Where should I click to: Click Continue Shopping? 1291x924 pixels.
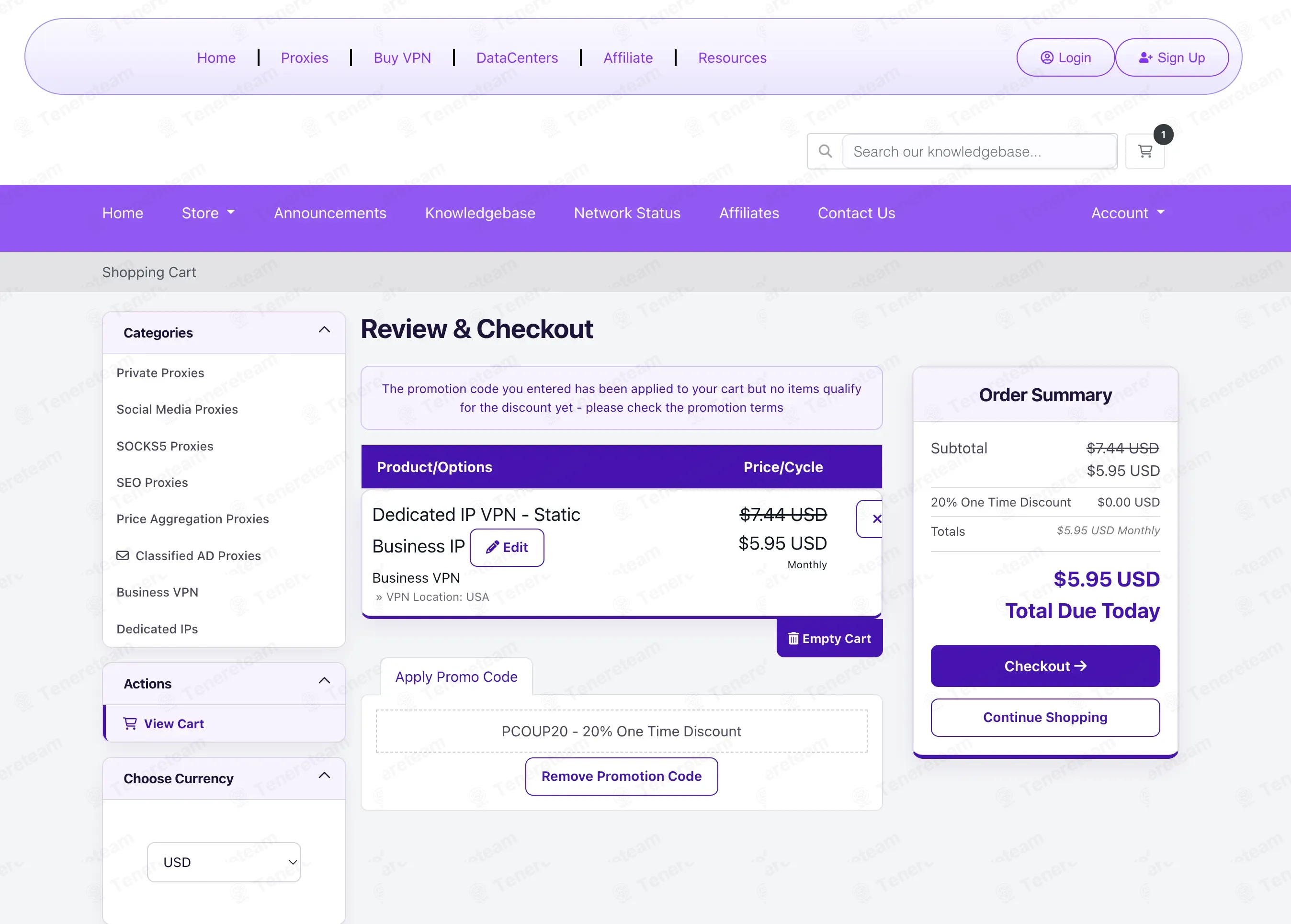click(x=1045, y=717)
